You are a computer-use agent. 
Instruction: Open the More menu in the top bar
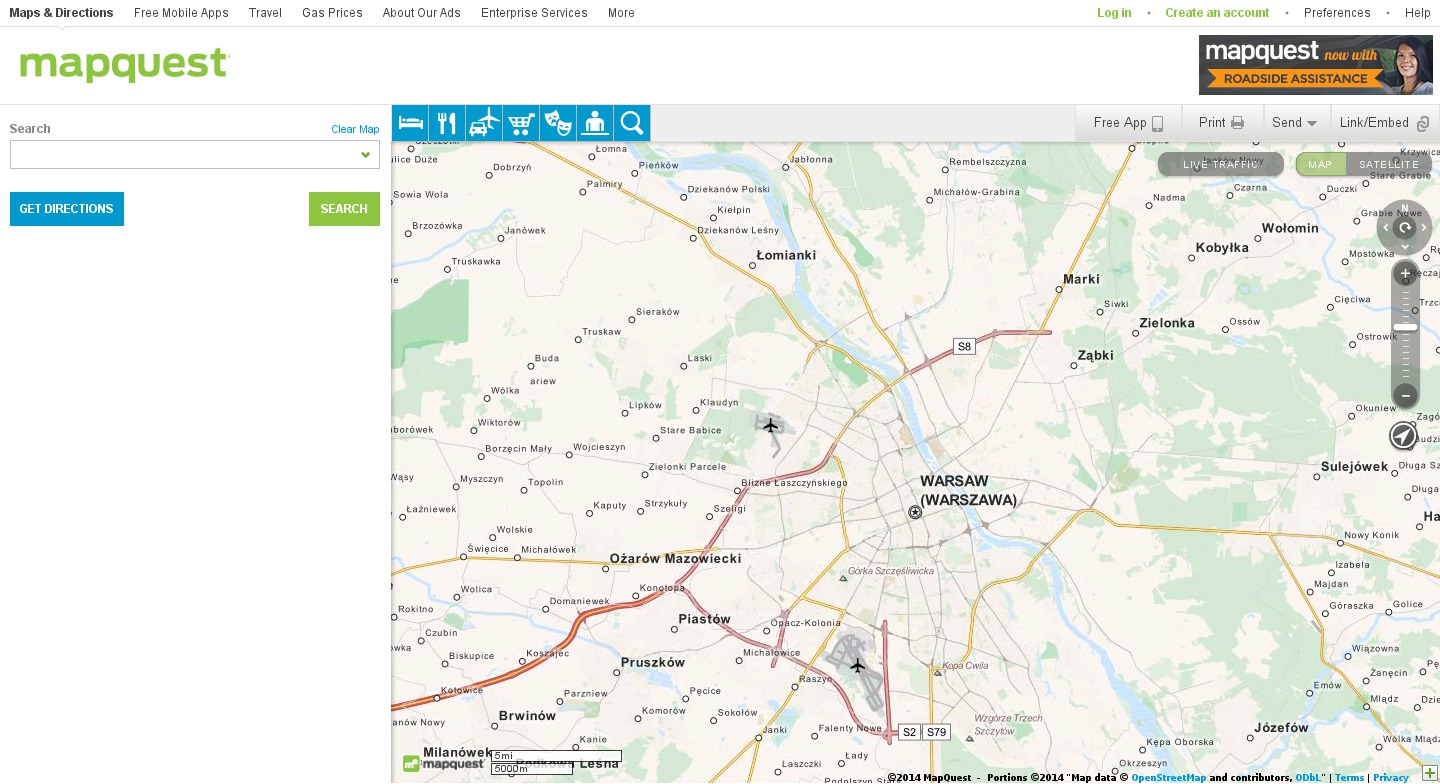[621, 13]
